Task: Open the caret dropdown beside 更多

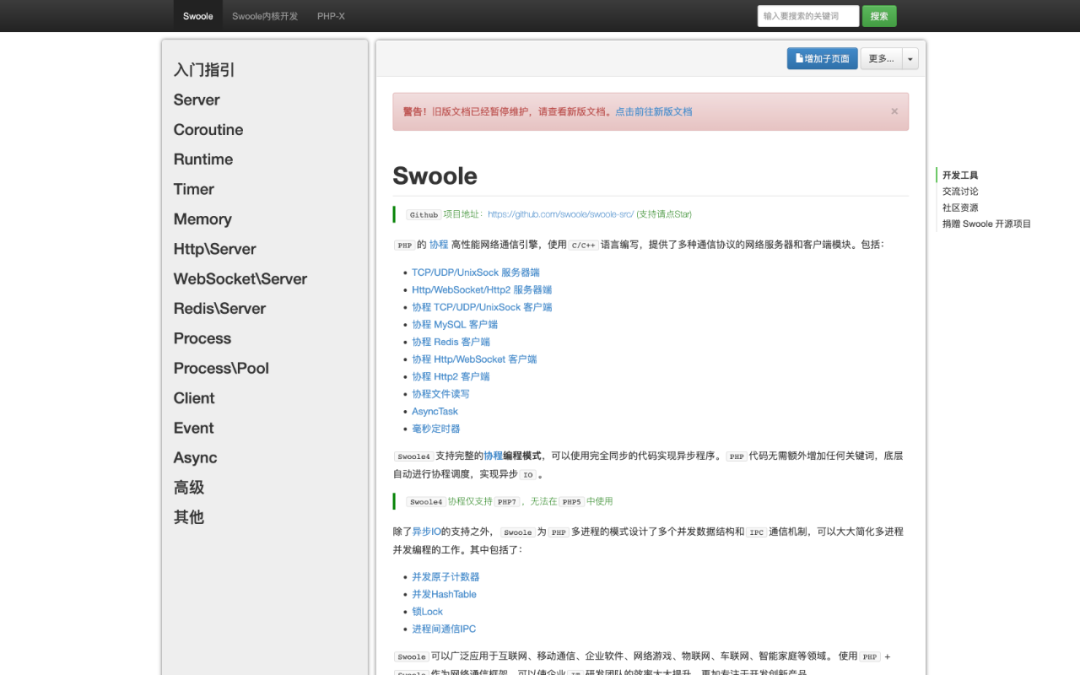Action: [x=910, y=59]
